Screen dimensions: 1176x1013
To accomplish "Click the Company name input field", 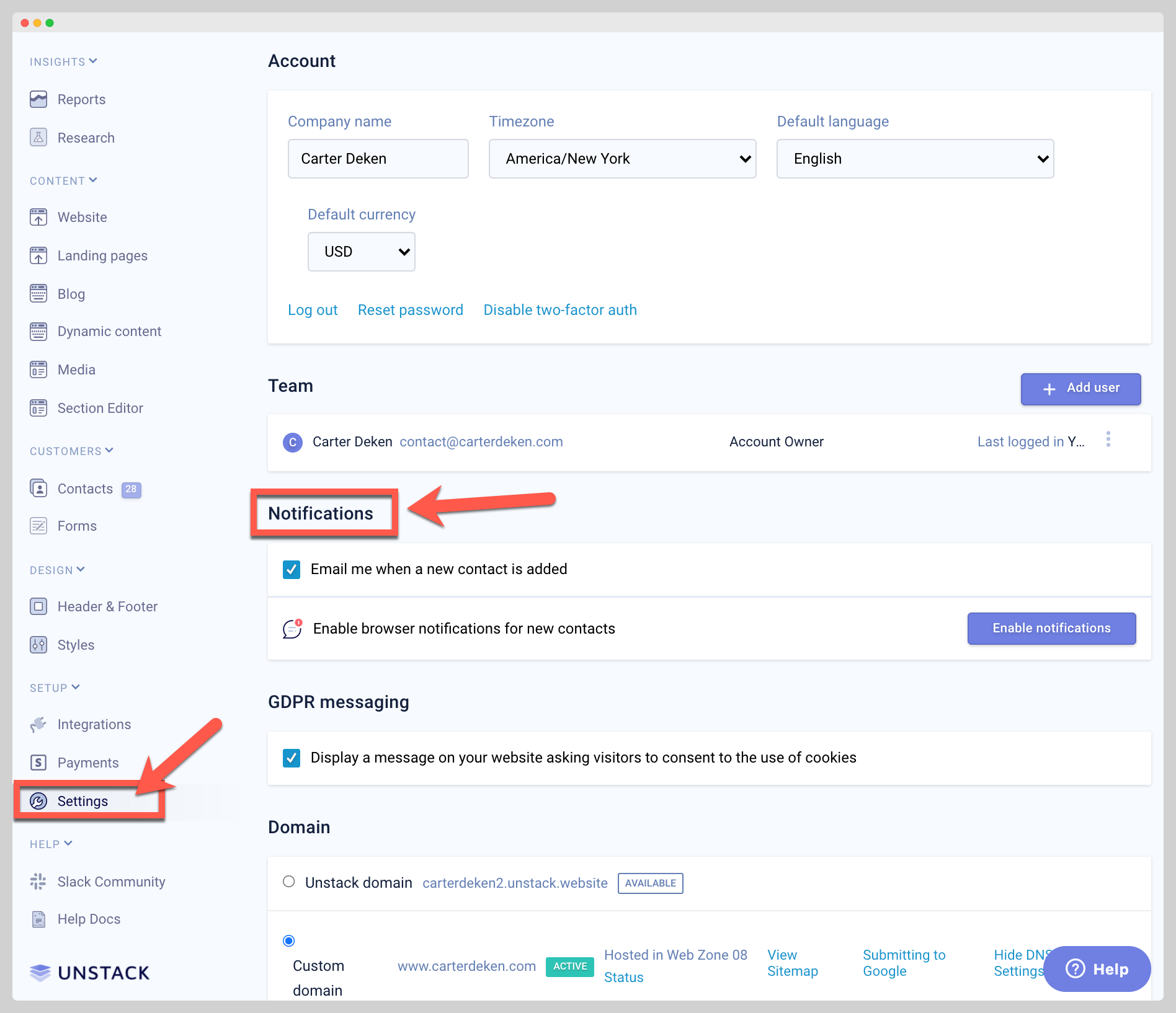I will point(378,159).
